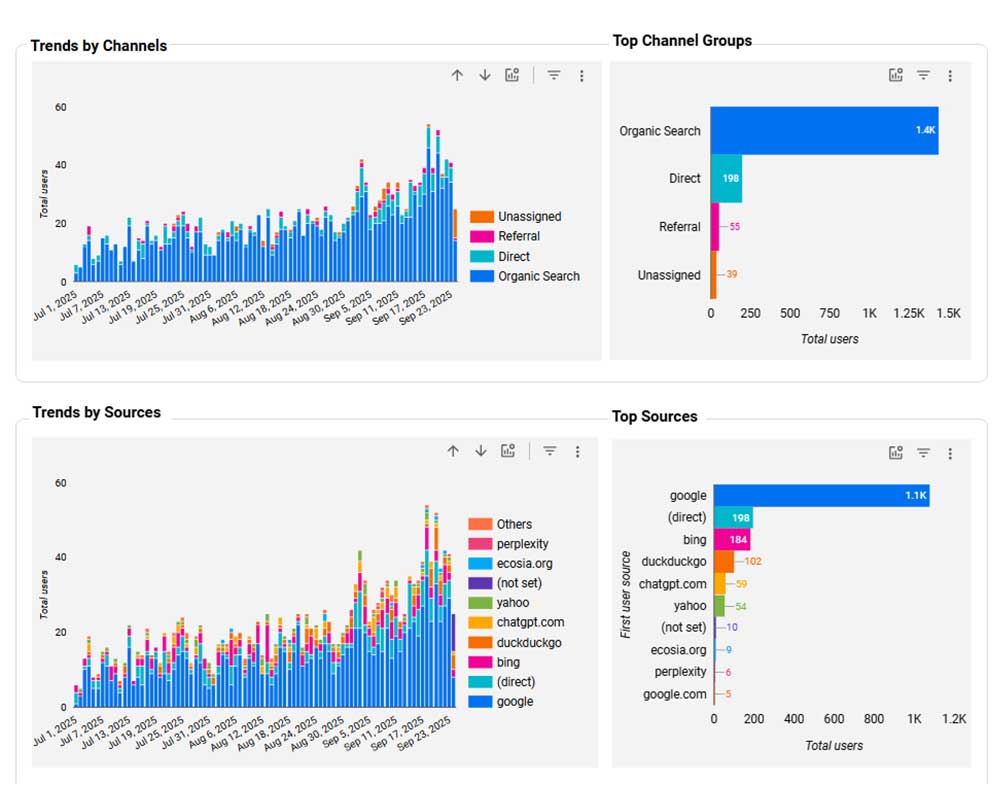
Task: Select the Direct 198 bar in channel groups
Action: (x=726, y=179)
